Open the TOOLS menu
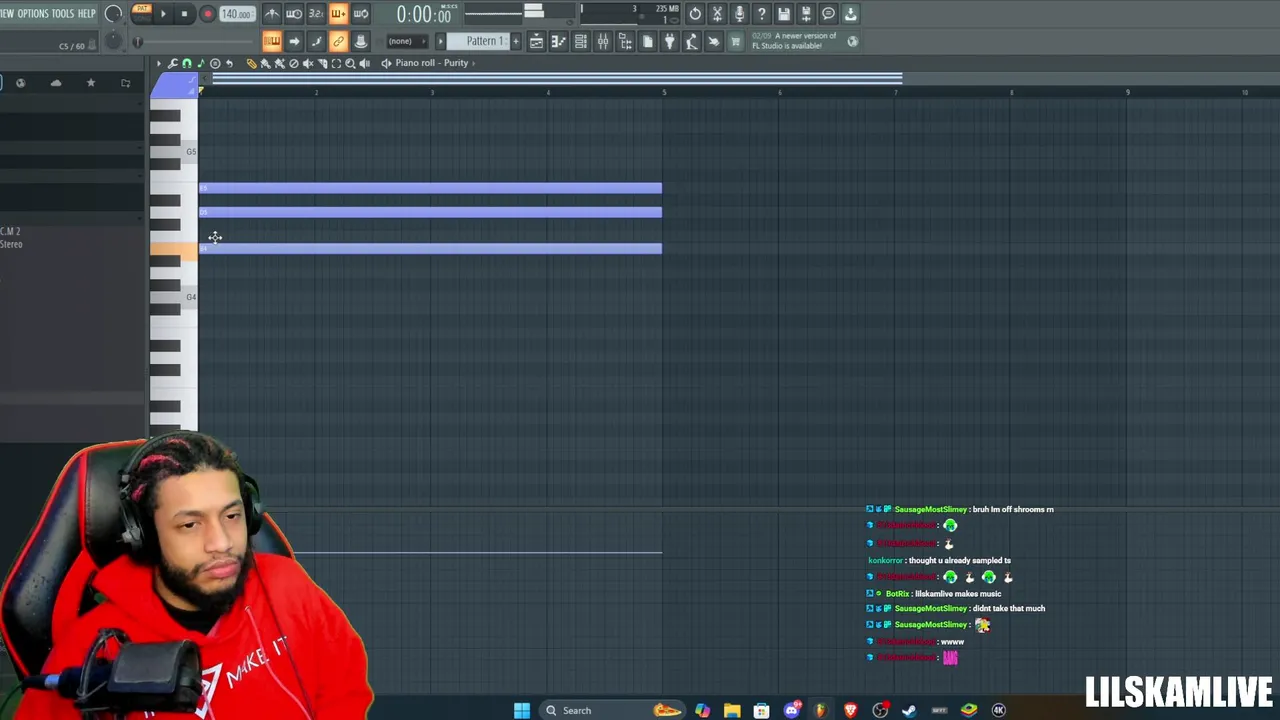1280x720 pixels. click(63, 14)
